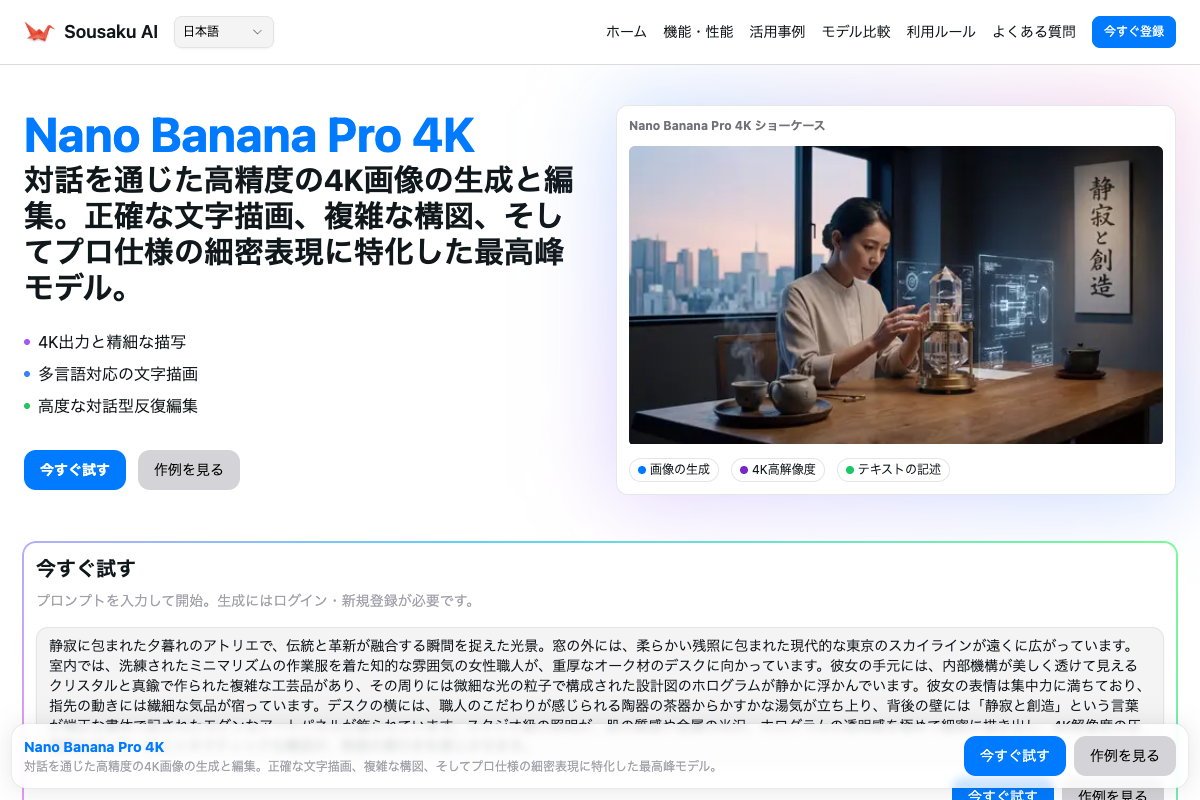Screen dimensions: 1200x800
Task: Select the 4K高解像度 tag with purple dot
Action: tap(778, 470)
